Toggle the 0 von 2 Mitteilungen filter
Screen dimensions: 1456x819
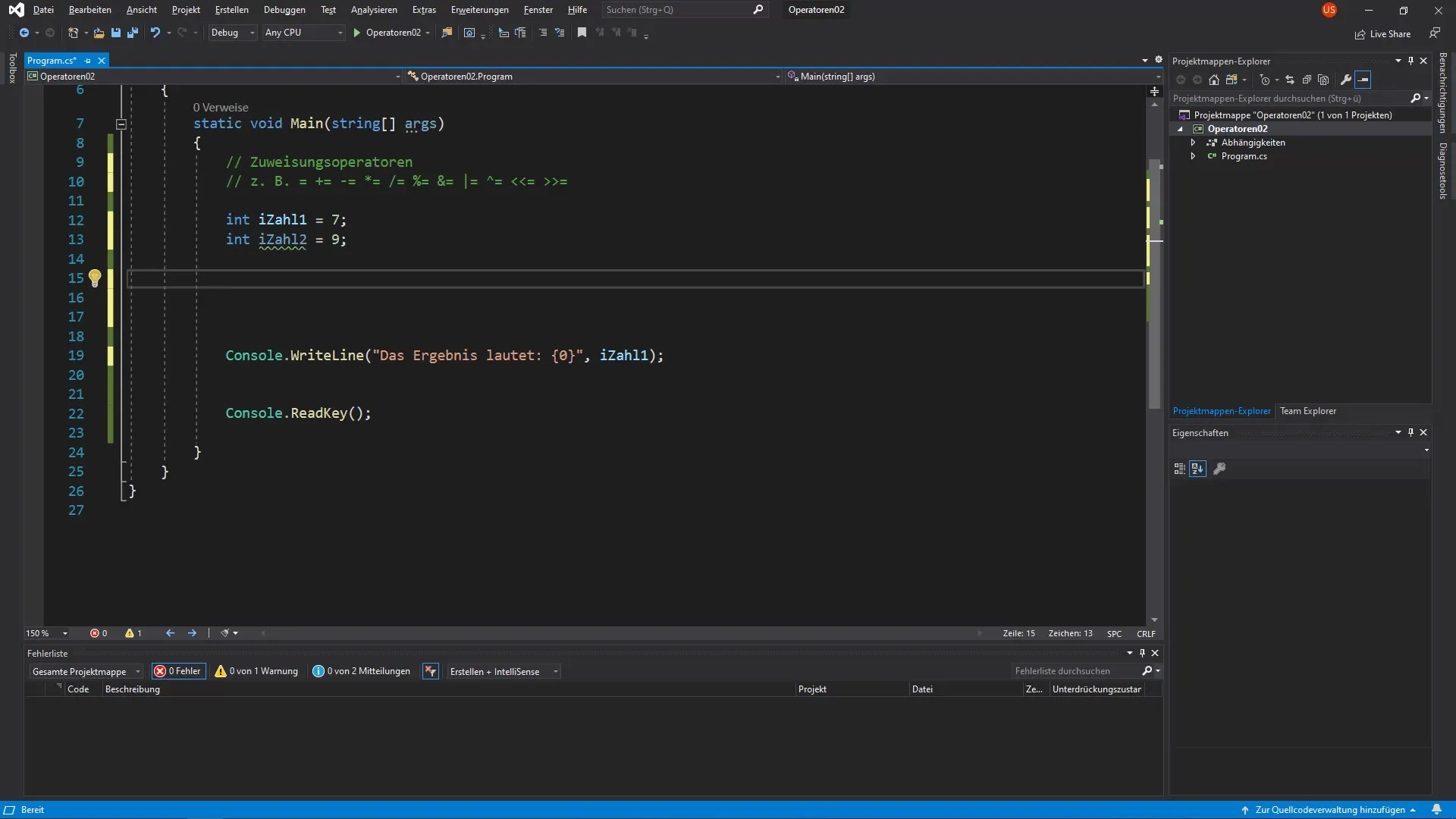point(362,671)
